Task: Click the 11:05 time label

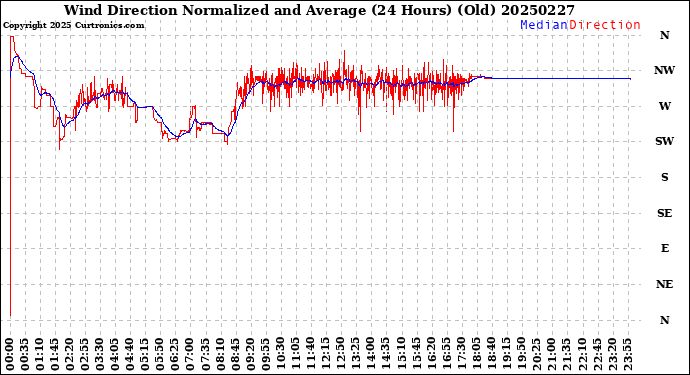Action: pos(296,354)
